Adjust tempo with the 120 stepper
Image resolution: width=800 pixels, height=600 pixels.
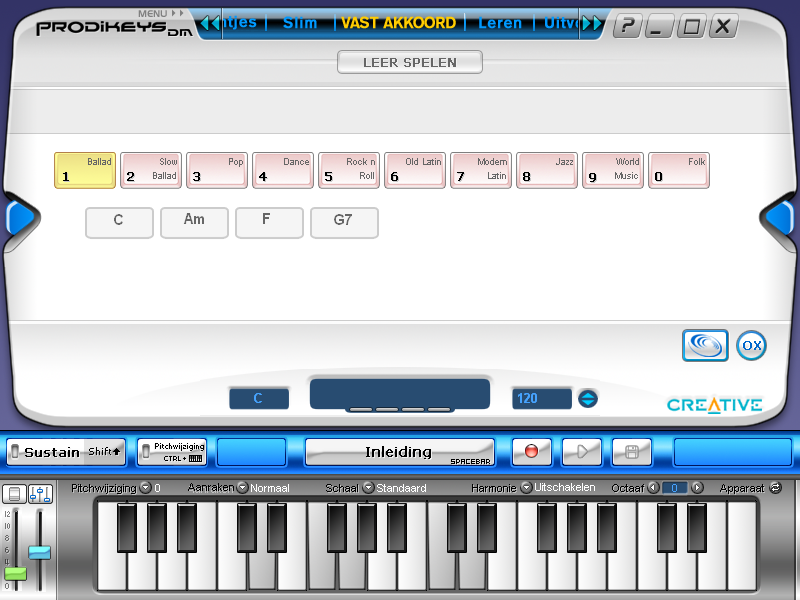click(x=588, y=398)
